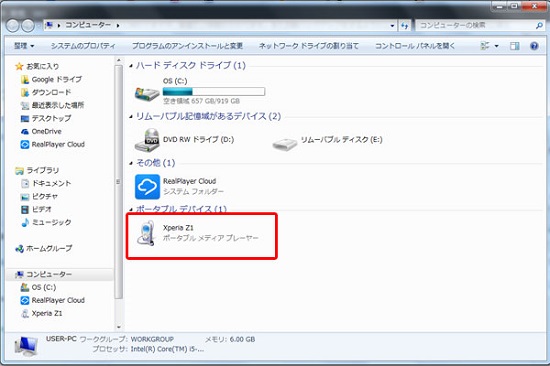
Task: Click プログラムのアンインストールと変更 button
Action: 187,46
